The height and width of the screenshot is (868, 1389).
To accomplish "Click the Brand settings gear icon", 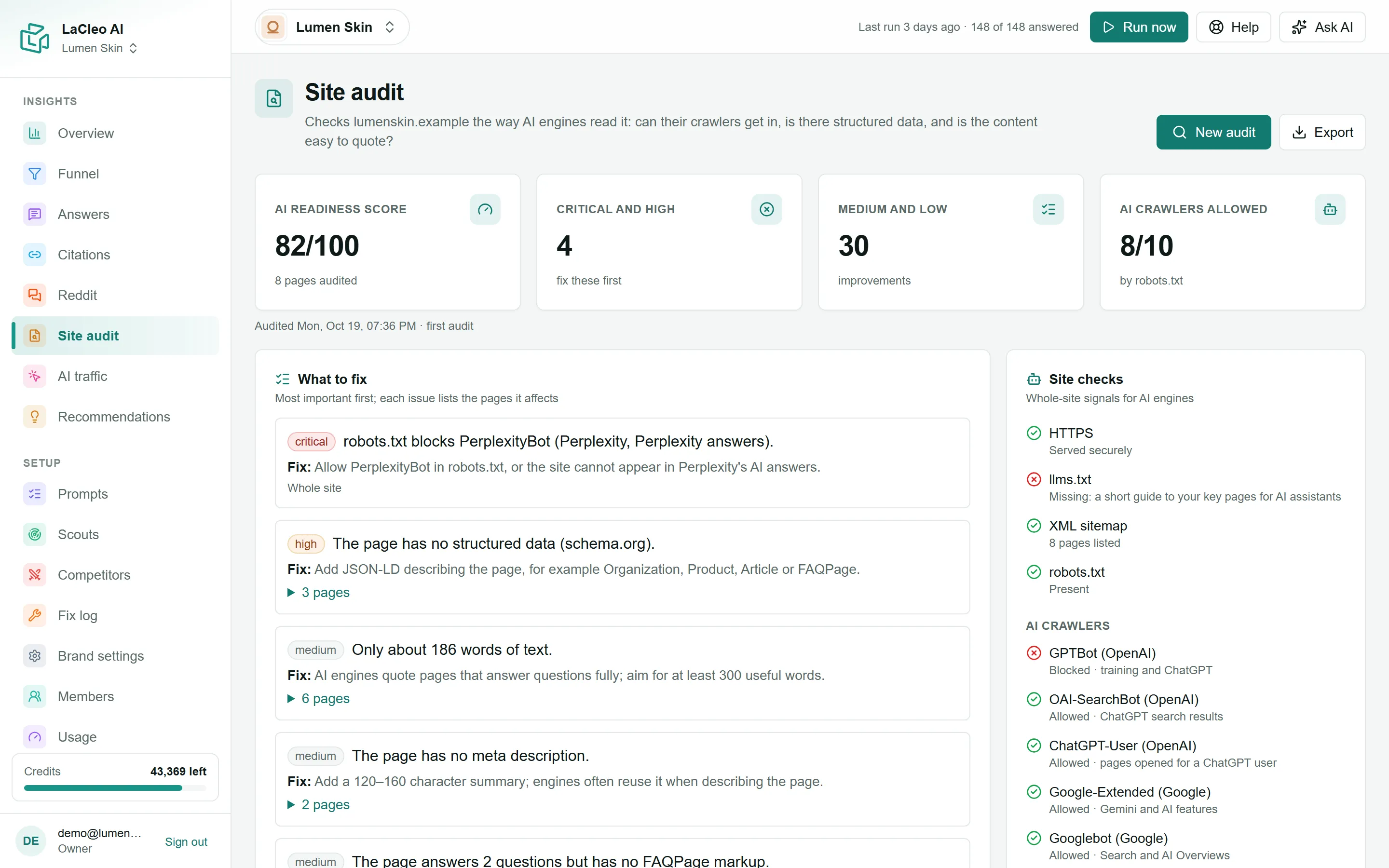I will click(x=34, y=656).
